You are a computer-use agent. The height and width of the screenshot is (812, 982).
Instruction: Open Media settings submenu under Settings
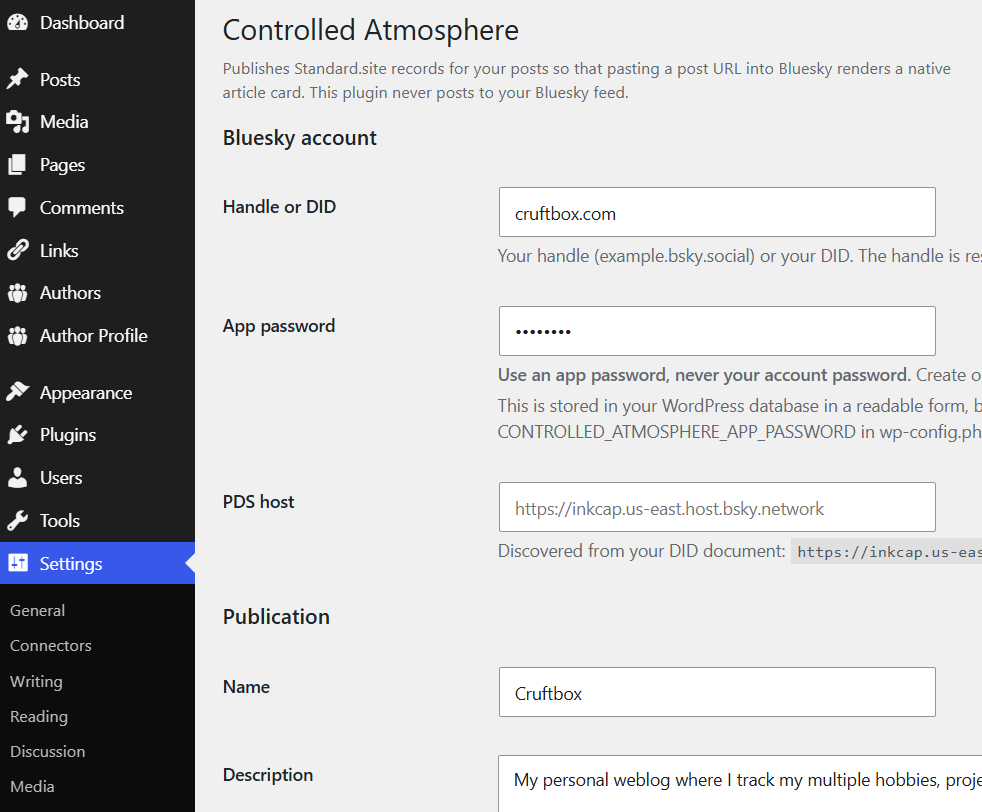(32, 786)
